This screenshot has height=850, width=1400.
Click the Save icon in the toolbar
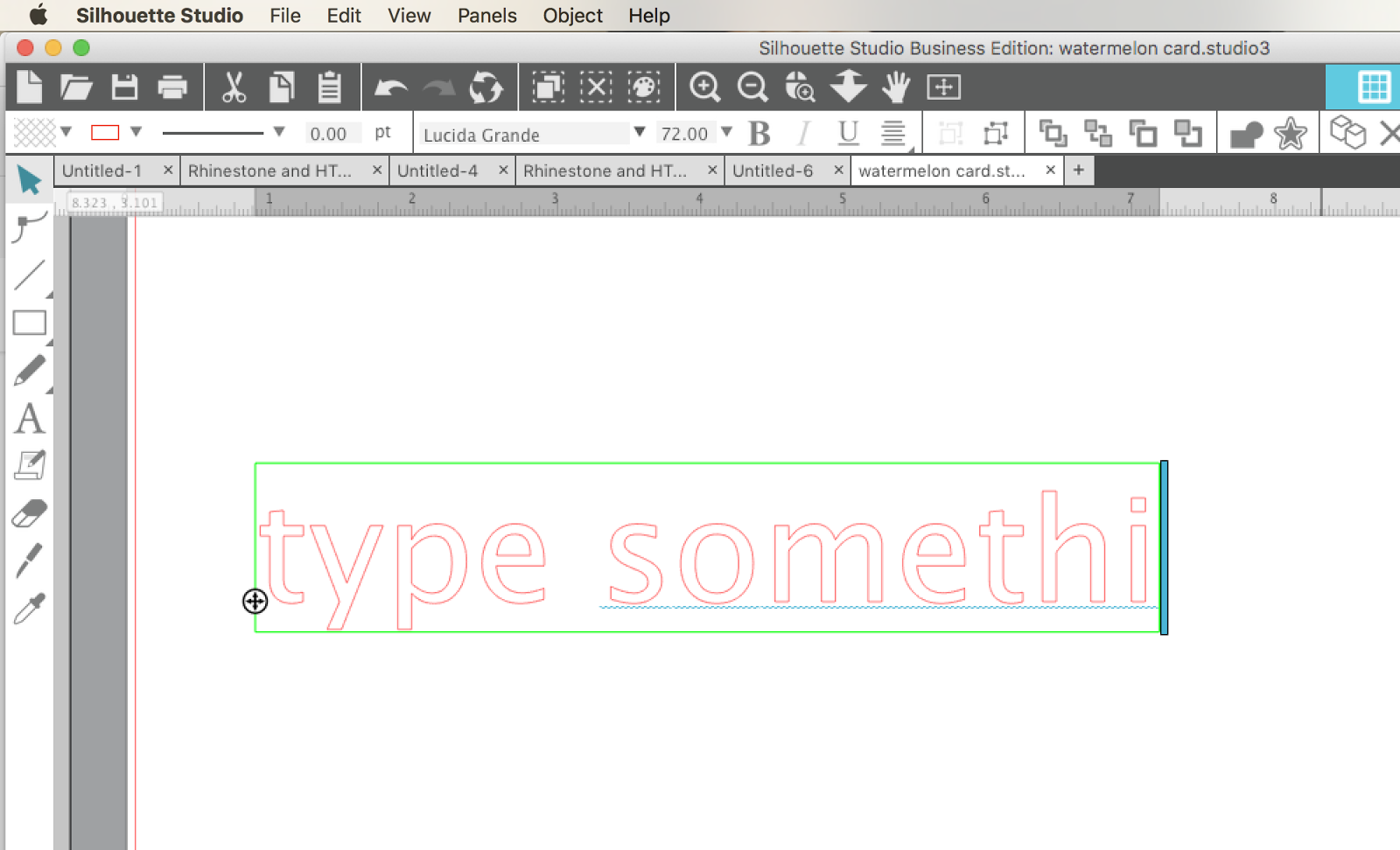[x=124, y=87]
